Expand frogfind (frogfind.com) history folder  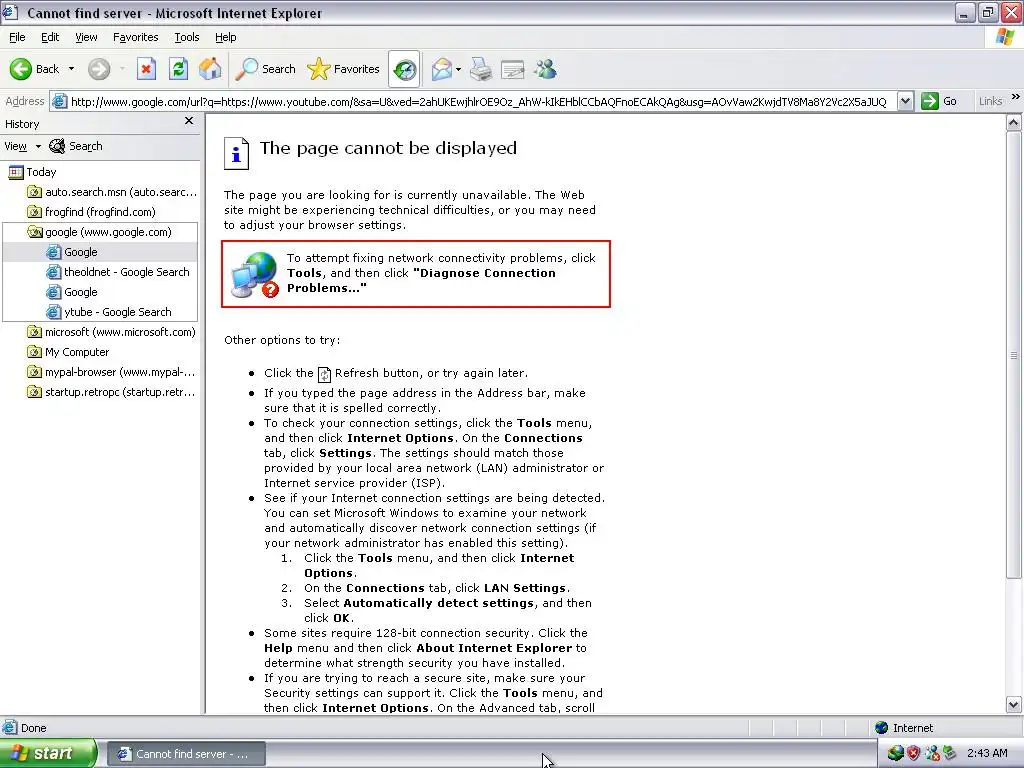[91, 212]
